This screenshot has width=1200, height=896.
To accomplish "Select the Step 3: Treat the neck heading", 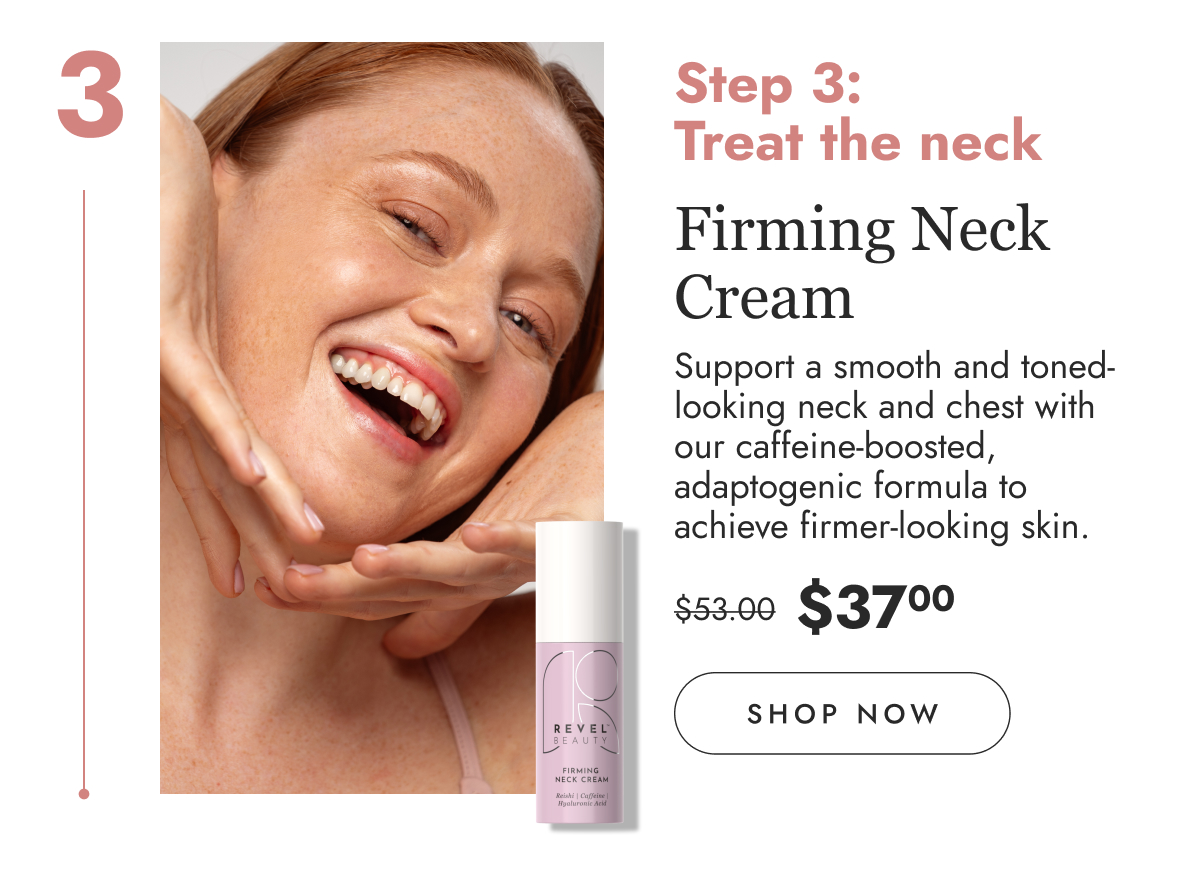I will (858, 112).
